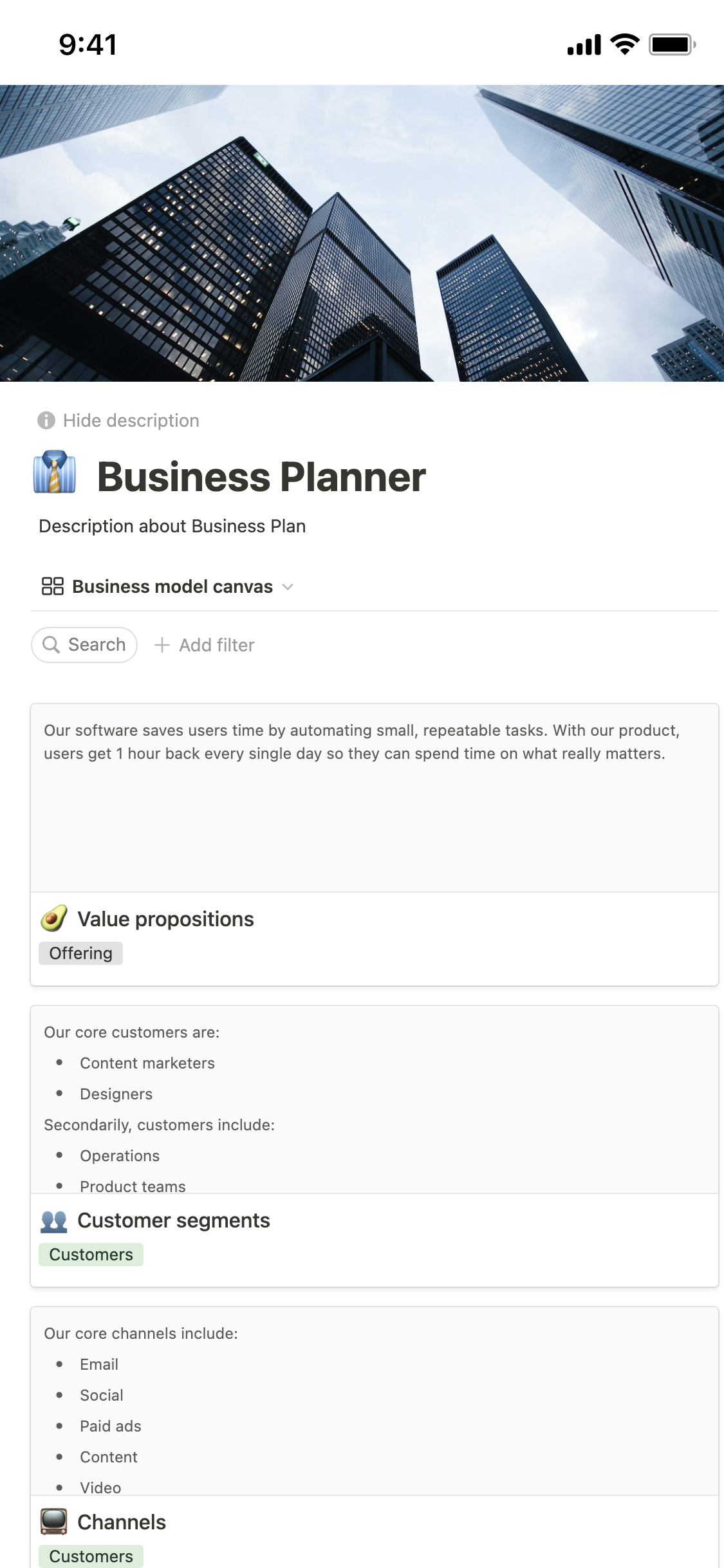The width and height of the screenshot is (724, 1568).
Task: Tap the magnifying glass search icon
Action: [51, 644]
